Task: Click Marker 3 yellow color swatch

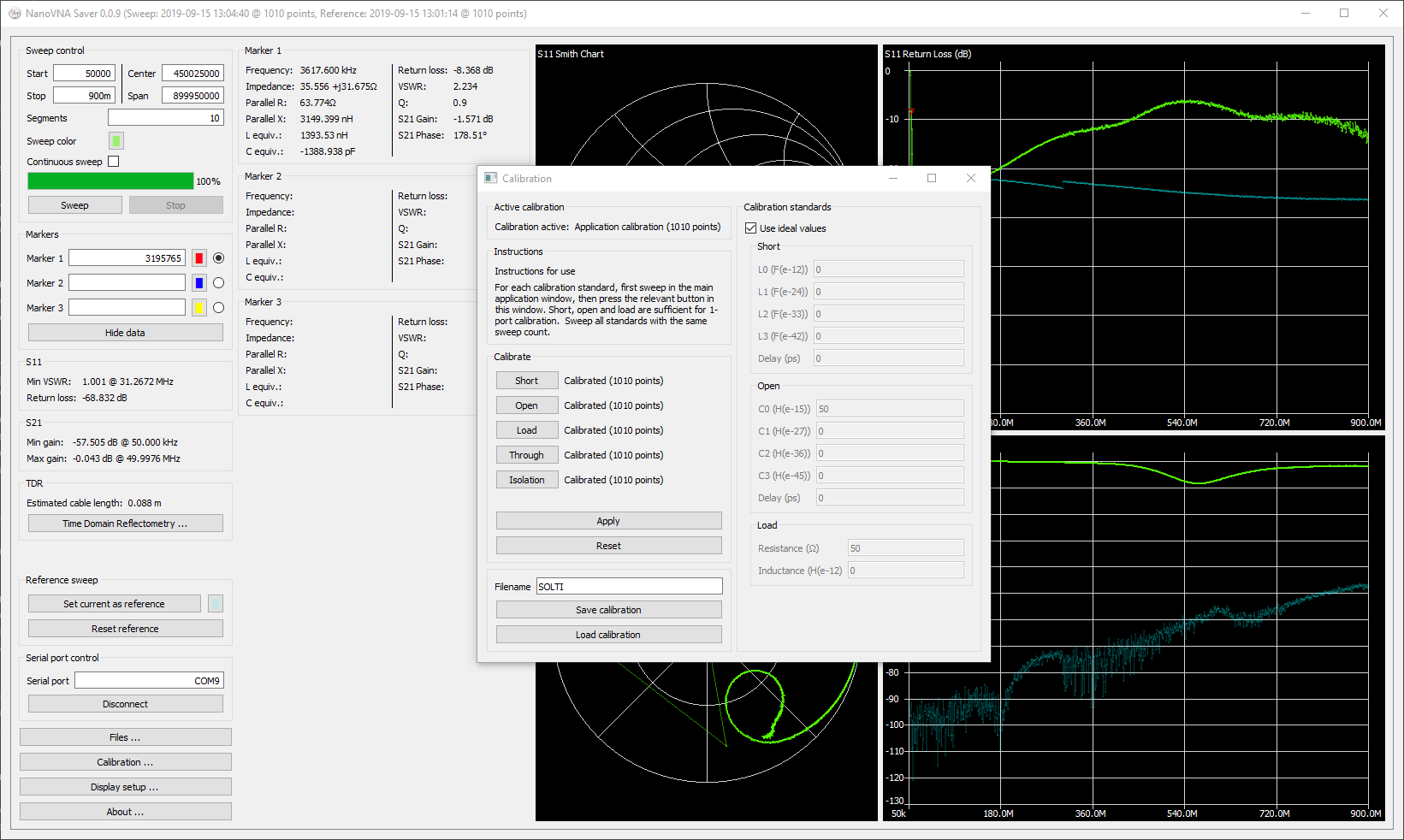Action: 199,308
